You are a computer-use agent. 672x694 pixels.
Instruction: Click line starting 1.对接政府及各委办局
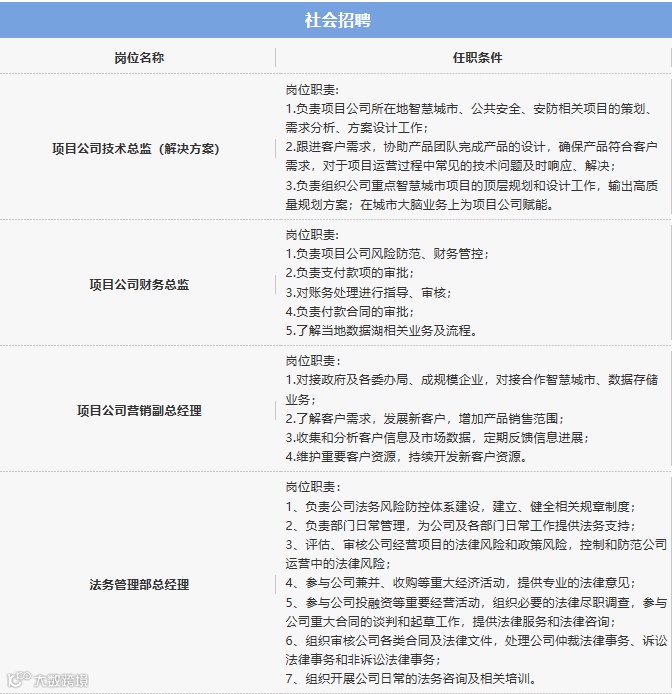tap(472, 380)
